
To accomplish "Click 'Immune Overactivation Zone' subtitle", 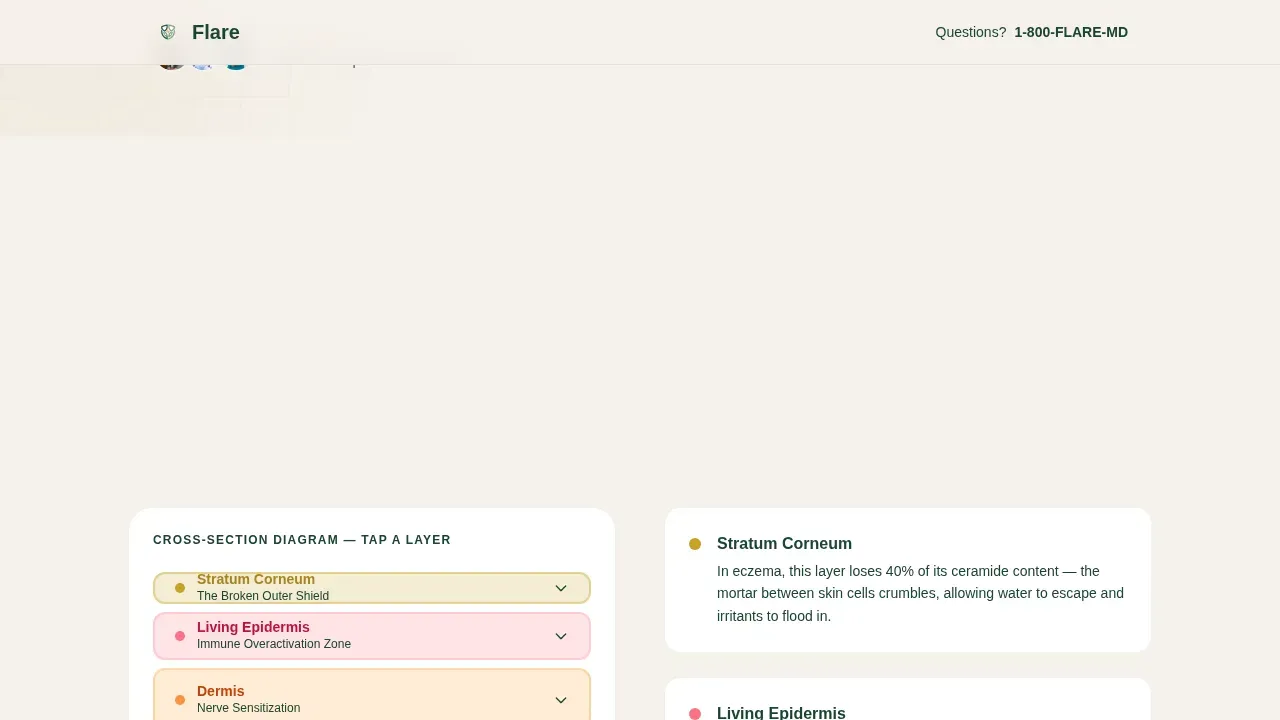I will tap(274, 644).
